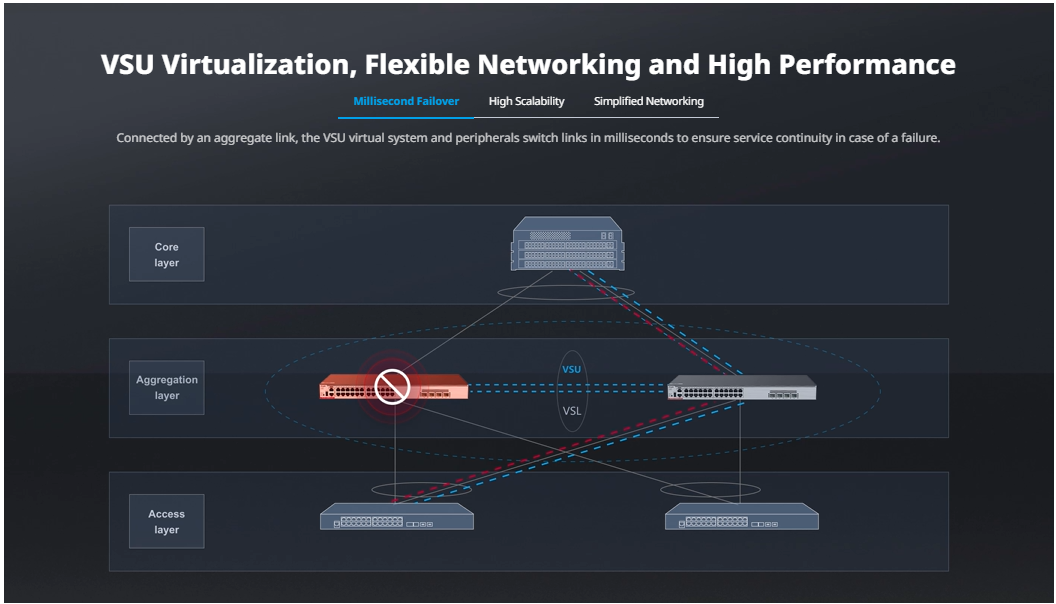Click the blue VSU label

coord(571,369)
